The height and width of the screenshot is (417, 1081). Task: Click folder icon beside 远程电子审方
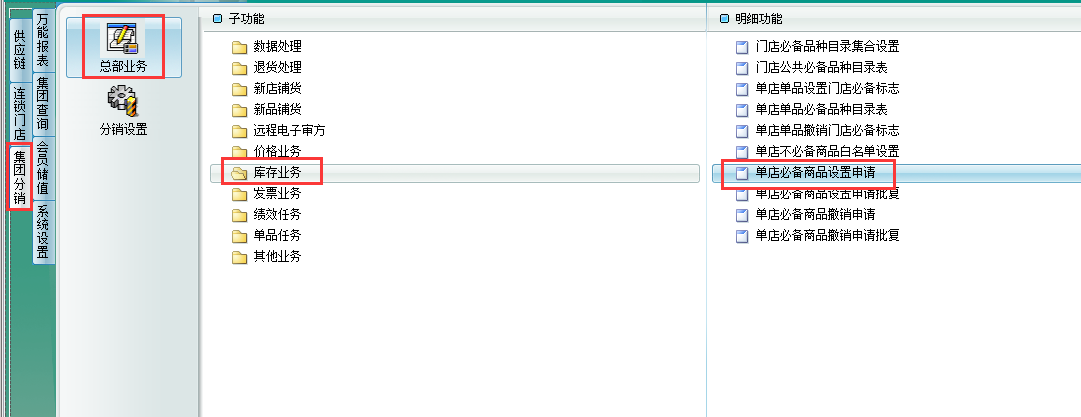coord(239,131)
